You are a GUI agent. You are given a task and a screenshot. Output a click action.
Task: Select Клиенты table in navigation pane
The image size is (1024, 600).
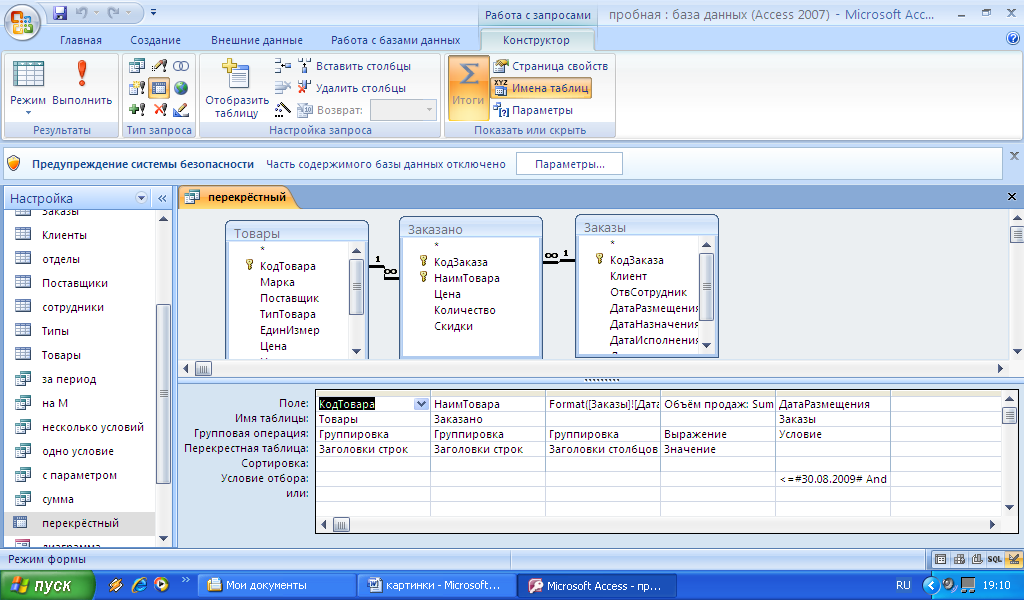pyautogui.click(x=63, y=235)
